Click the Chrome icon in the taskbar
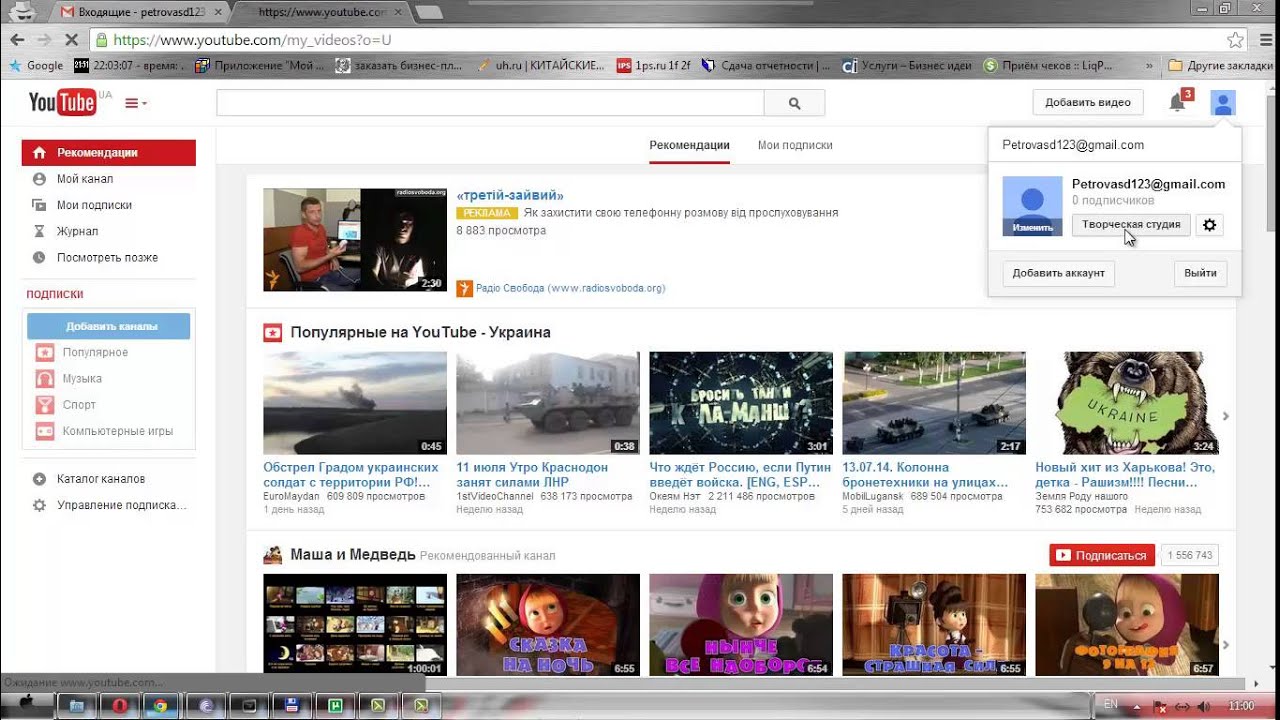Screen dimensions: 1280x720 pyautogui.click(x=160, y=706)
